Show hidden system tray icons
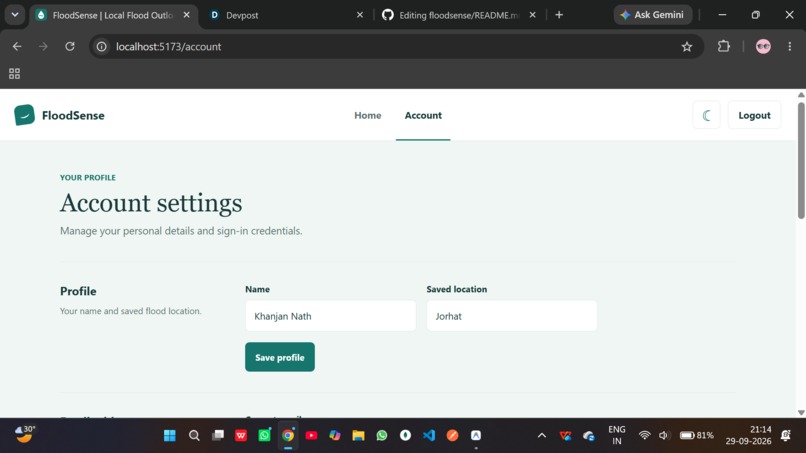Image resolution: width=806 pixels, height=453 pixels. pos(542,436)
